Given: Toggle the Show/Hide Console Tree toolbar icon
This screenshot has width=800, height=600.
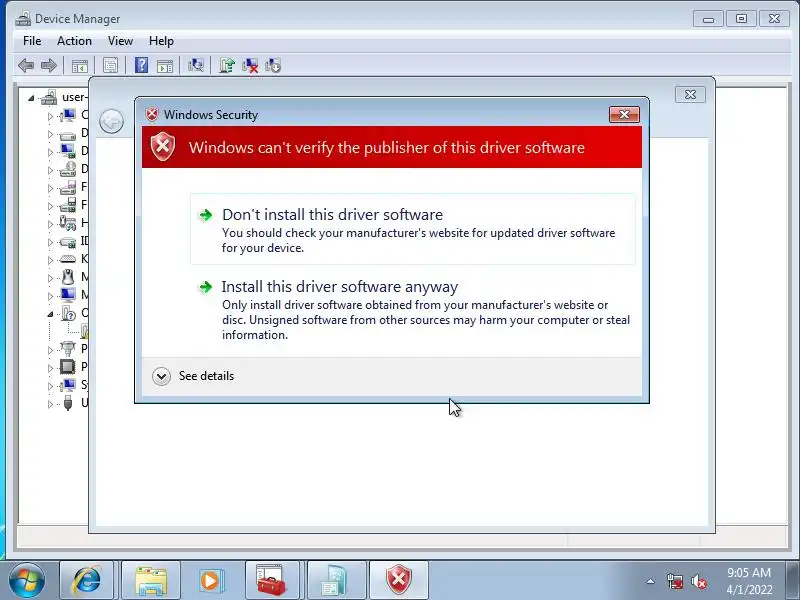Looking at the screenshot, I should (x=80, y=66).
